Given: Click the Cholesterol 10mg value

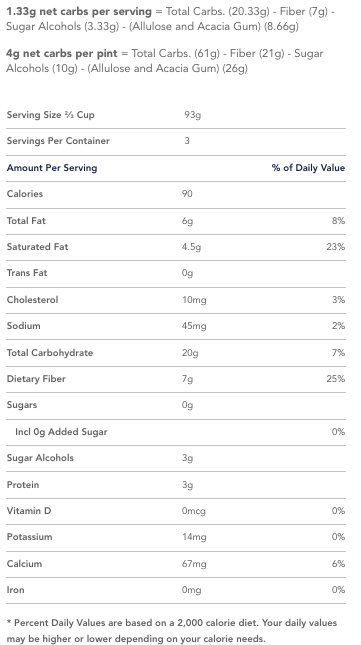Looking at the screenshot, I should point(194,300).
